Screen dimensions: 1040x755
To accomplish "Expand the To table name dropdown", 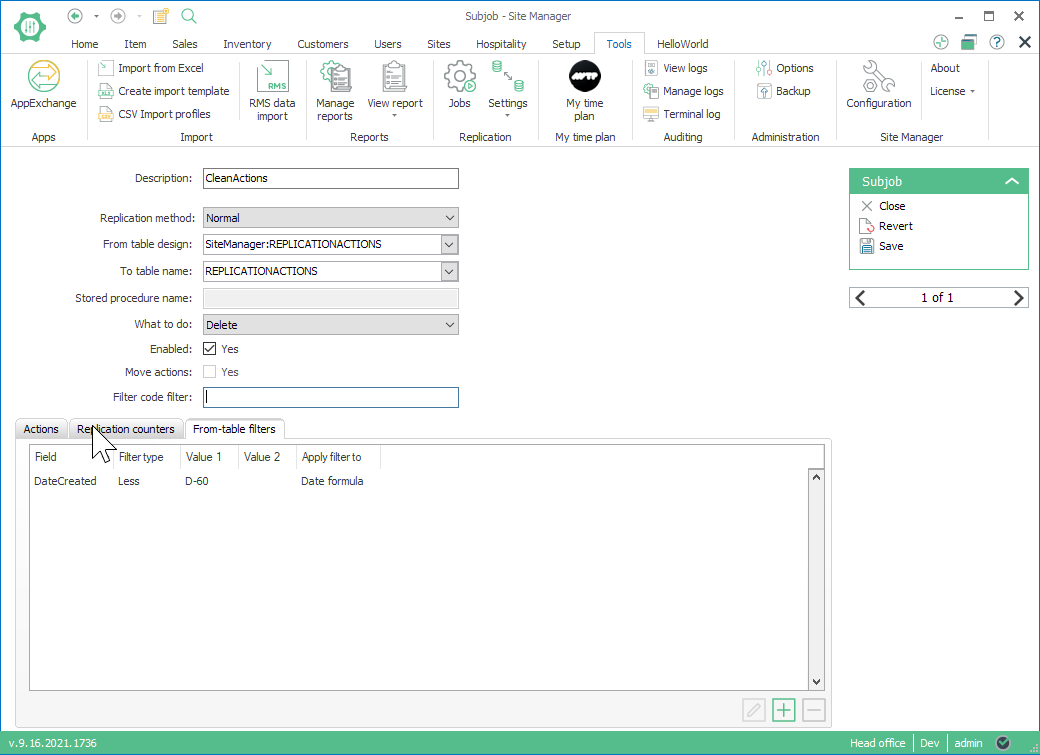I will tap(449, 271).
